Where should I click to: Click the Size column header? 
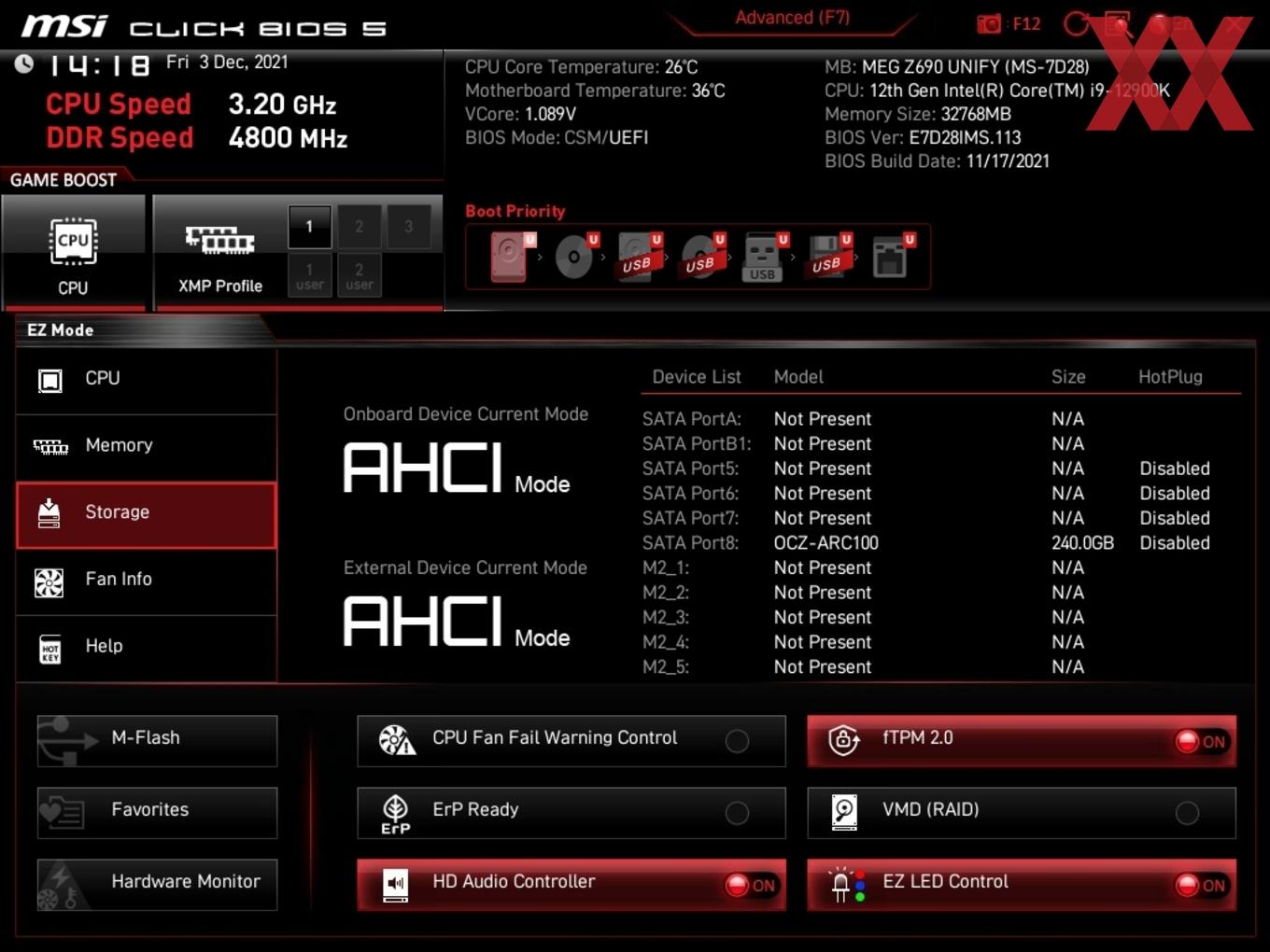click(x=1068, y=377)
